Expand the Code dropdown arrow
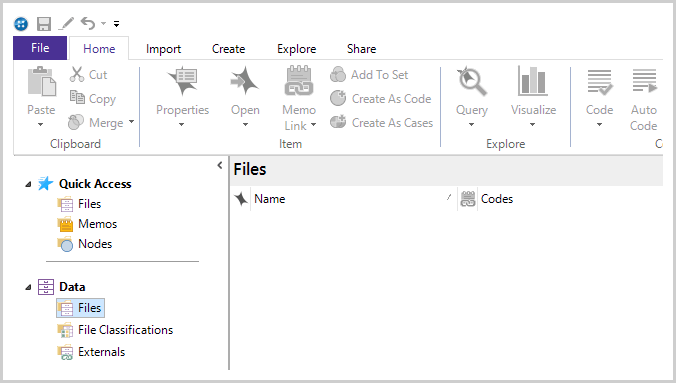676x383 pixels. 599,125
